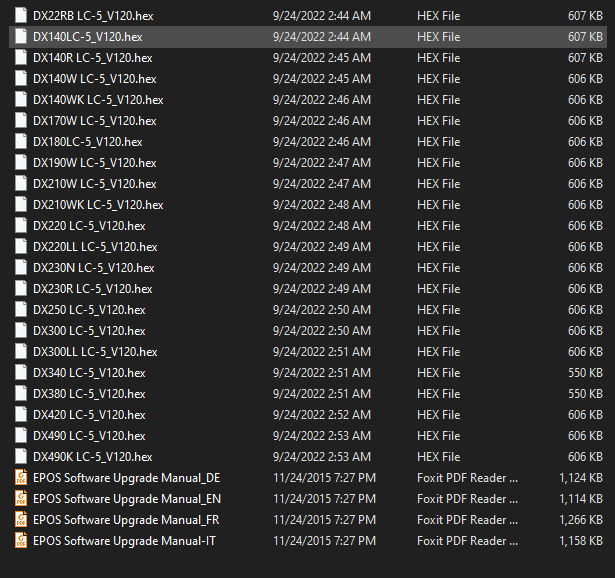The image size is (615, 578).
Task: Select the DX380 LC-5_V120.hex entry
Action: (89, 394)
